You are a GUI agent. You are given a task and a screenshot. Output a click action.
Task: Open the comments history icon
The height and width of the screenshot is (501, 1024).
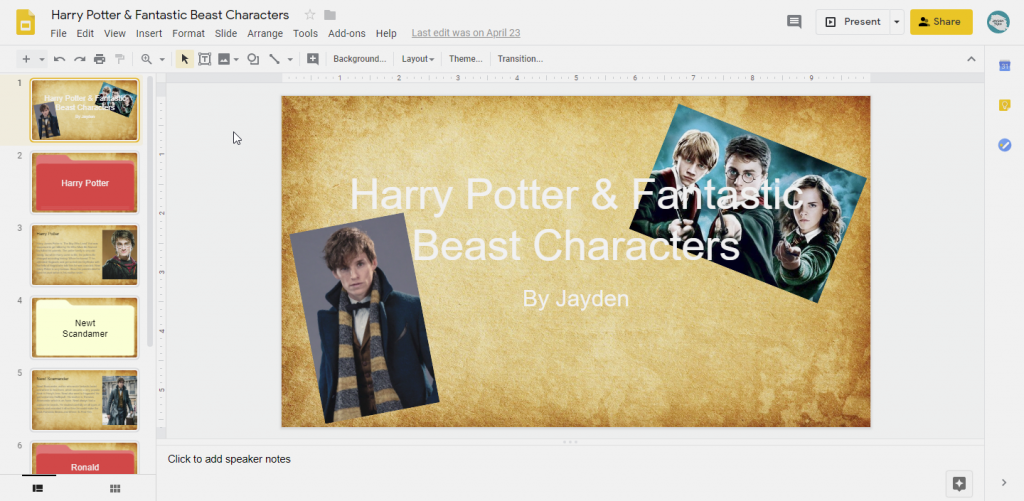tap(794, 22)
